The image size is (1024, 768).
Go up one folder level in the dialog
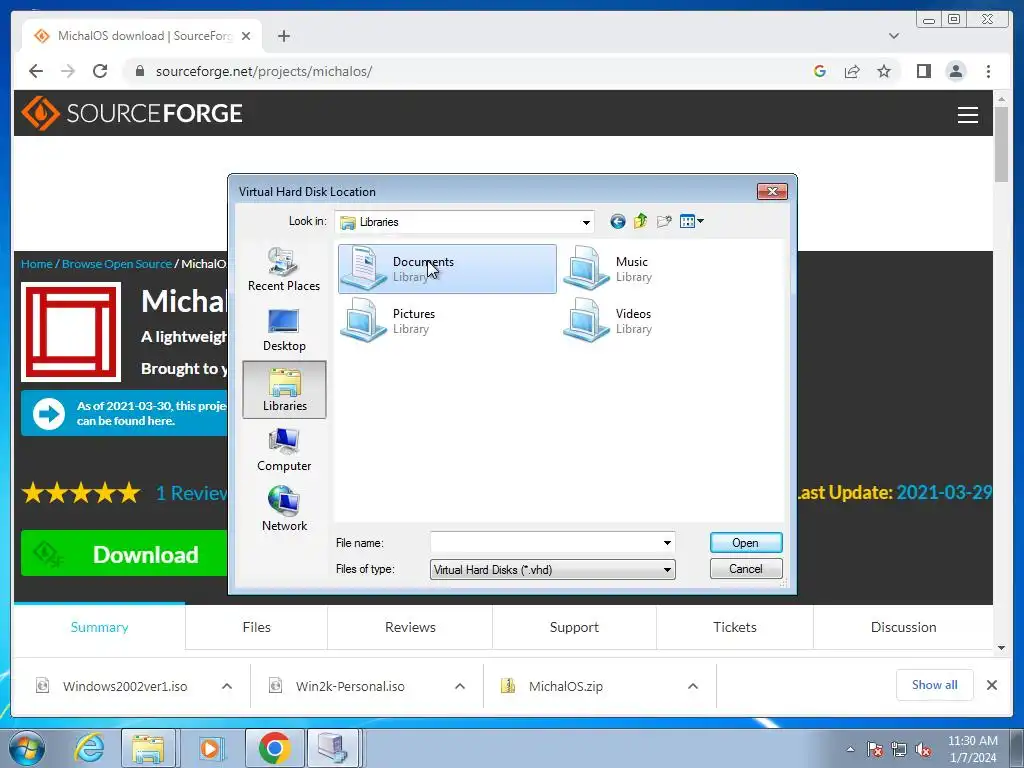click(641, 221)
